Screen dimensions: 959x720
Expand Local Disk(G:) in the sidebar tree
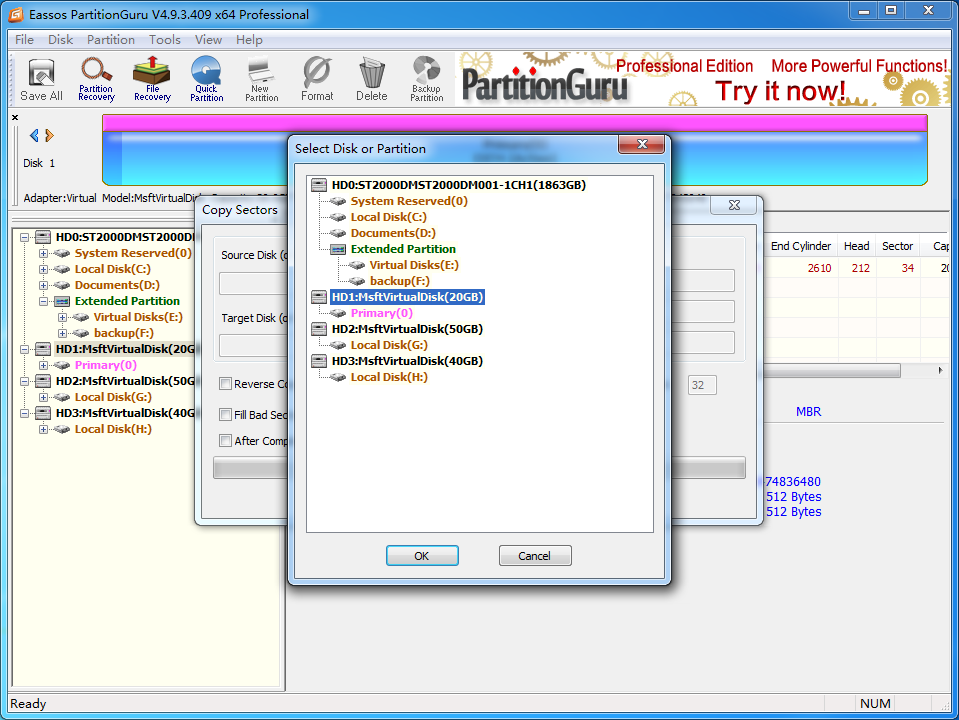point(43,397)
